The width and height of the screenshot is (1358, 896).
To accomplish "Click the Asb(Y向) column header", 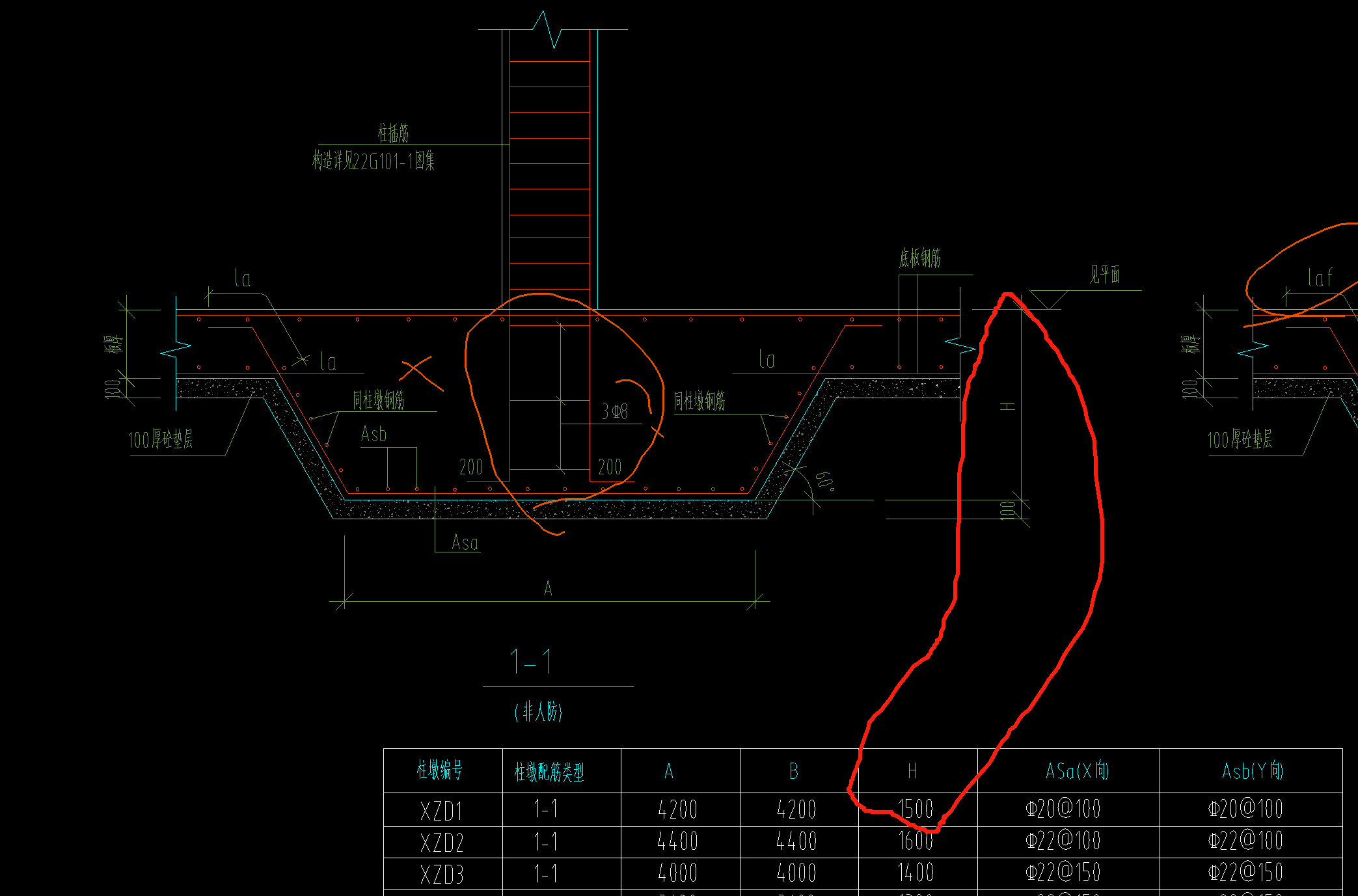I will point(1253,771).
